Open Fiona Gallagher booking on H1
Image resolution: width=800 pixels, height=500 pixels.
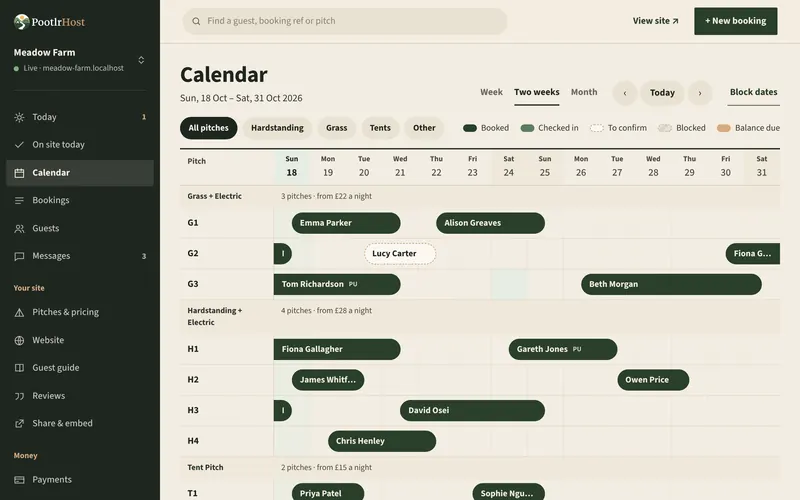[x=337, y=349]
